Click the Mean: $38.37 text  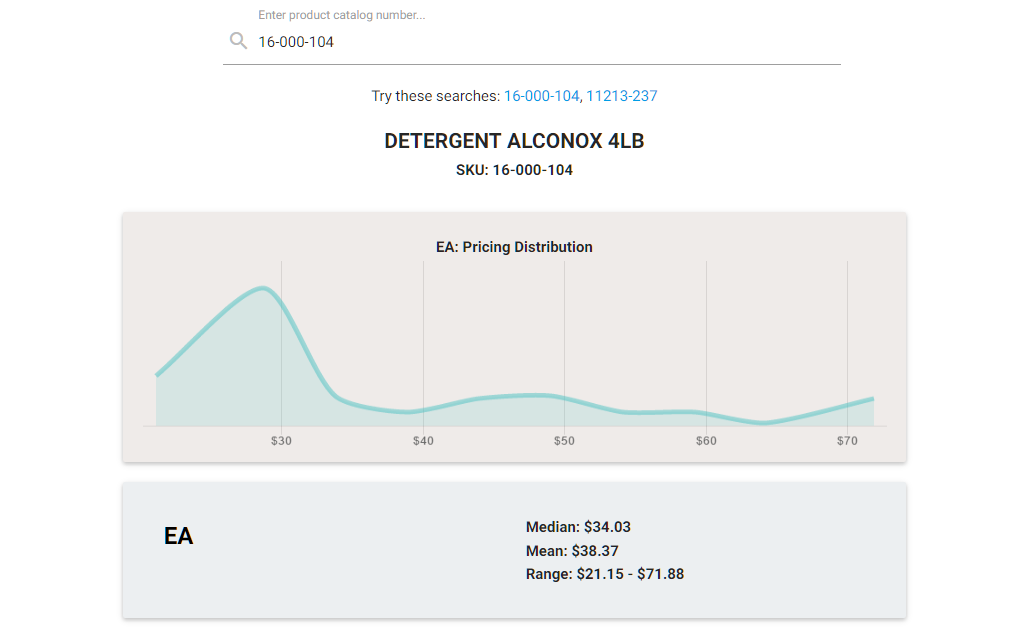(x=572, y=551)
